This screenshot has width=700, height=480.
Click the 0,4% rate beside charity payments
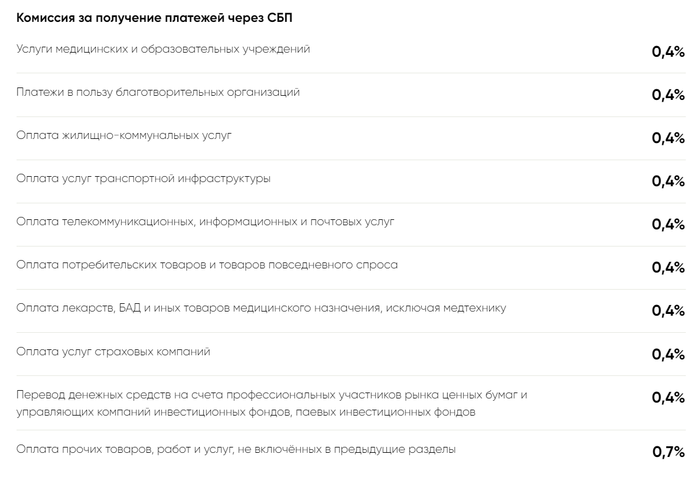click(x=668, y=95)
